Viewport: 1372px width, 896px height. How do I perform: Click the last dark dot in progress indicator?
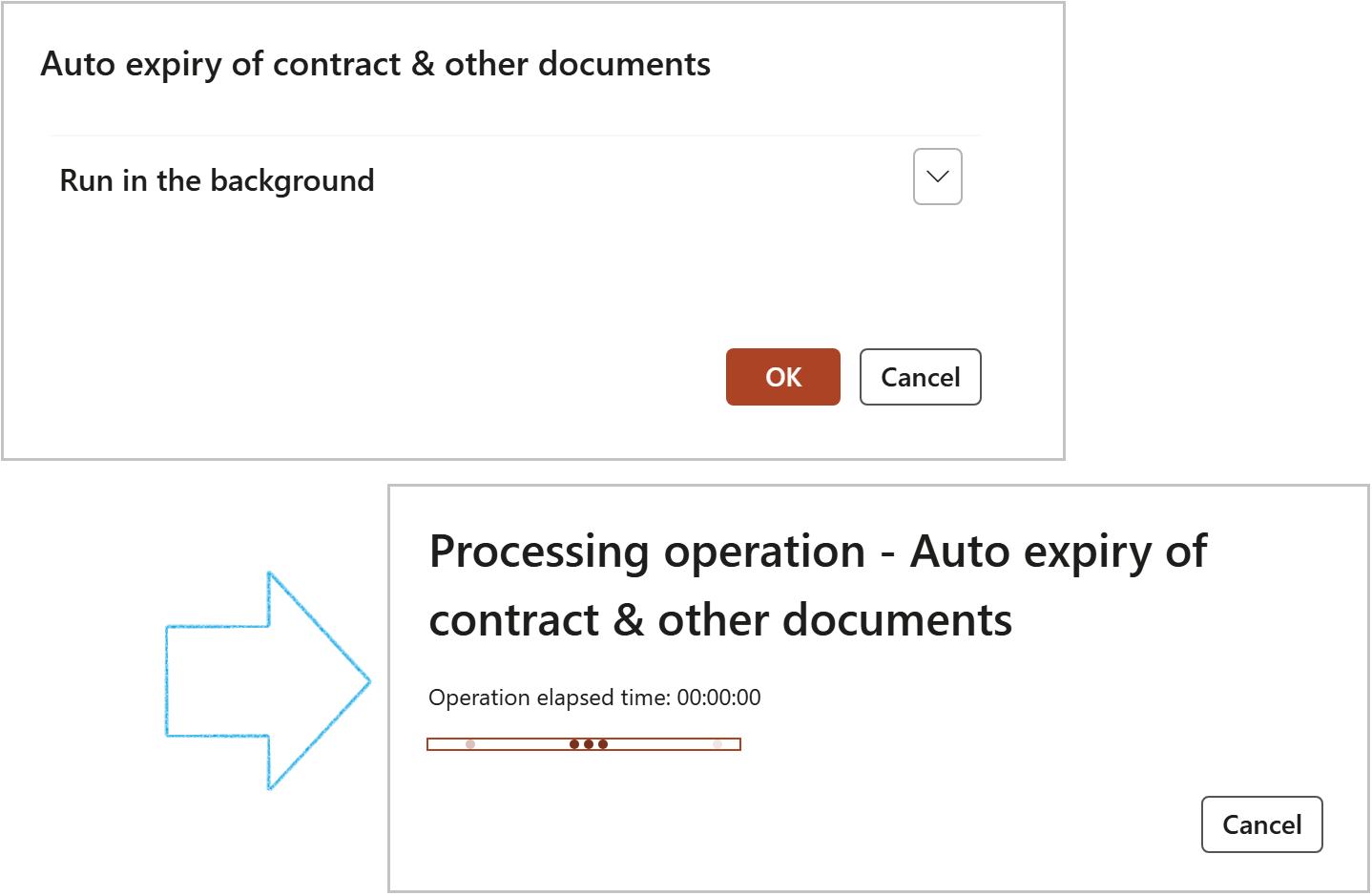(603, 744)
